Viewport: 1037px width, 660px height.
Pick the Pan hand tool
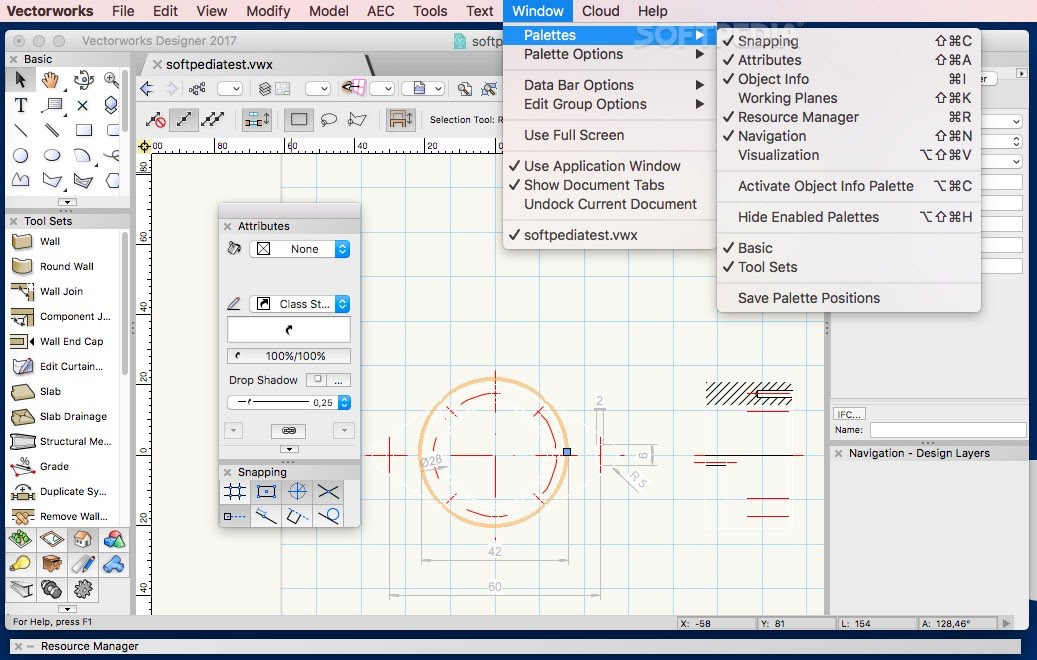point(50,80)
